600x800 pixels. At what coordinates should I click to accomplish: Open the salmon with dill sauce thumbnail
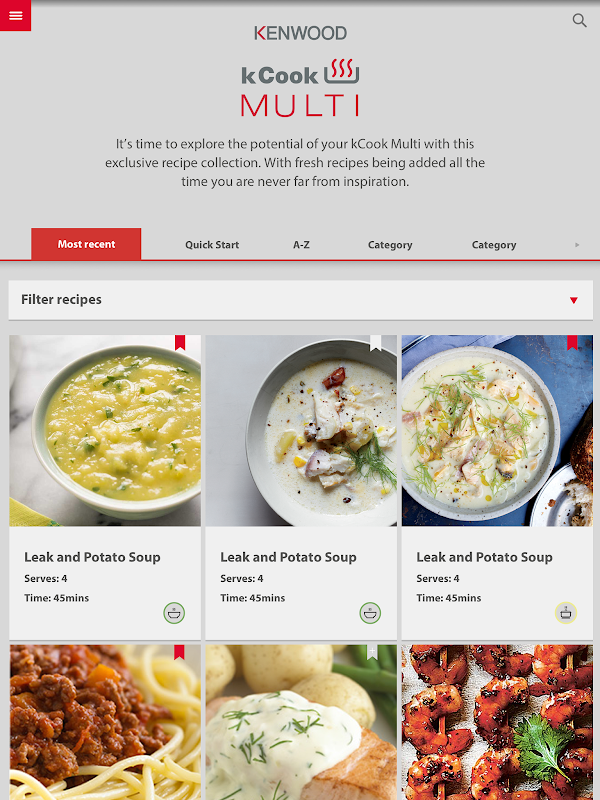coord(301,722)
